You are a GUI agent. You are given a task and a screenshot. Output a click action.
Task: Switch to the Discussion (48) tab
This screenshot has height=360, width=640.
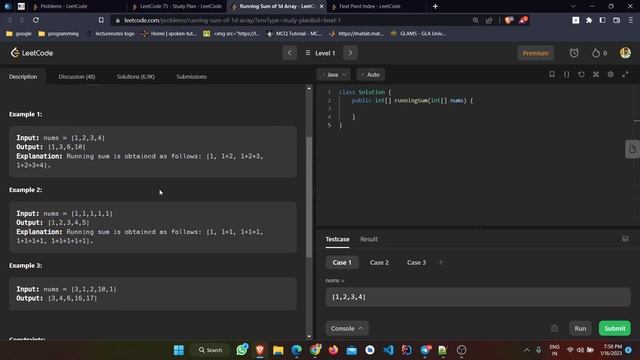click(x=77, y=76)
